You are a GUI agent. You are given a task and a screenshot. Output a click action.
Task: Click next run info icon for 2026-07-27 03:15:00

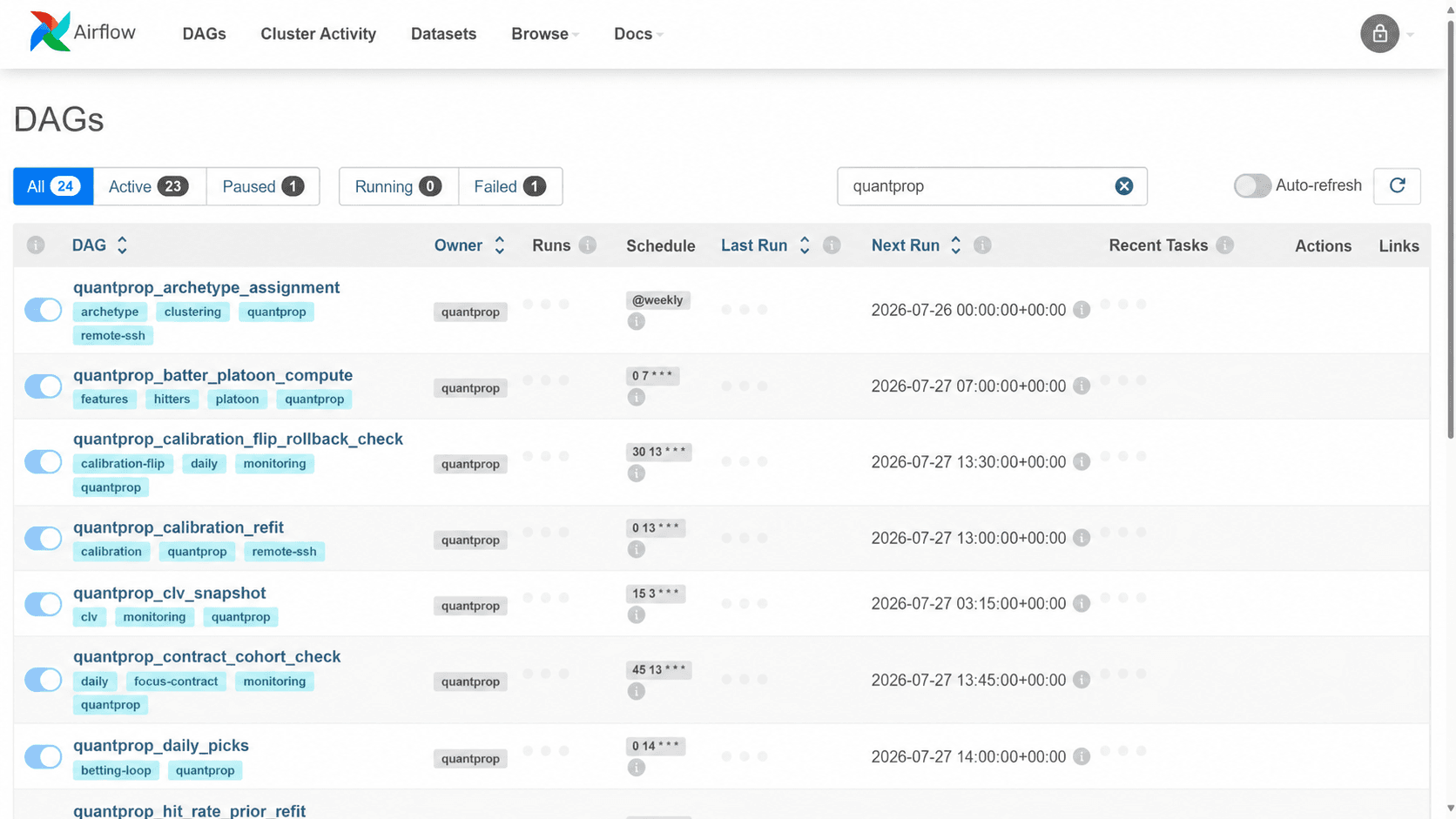(x=1082, y=603)
